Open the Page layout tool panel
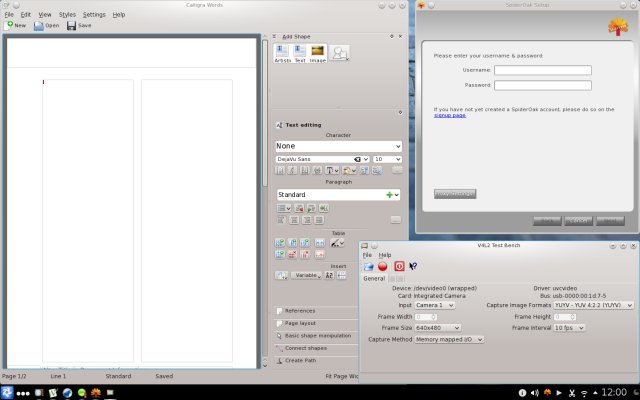 (300, 323)
